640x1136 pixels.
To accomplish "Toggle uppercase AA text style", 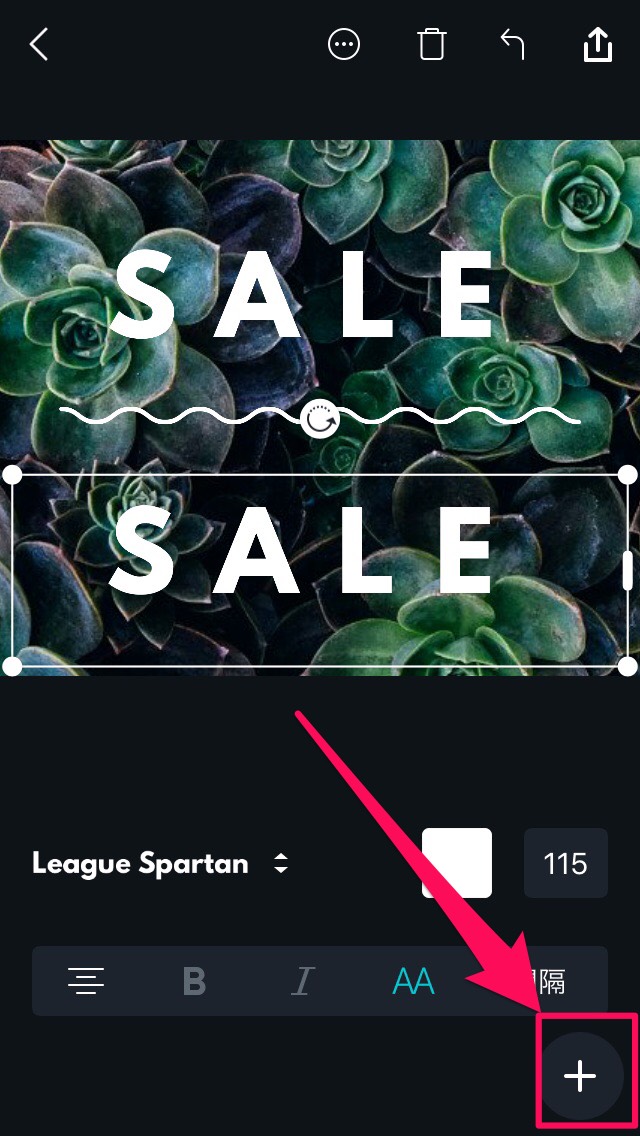I will click(412, 982).
